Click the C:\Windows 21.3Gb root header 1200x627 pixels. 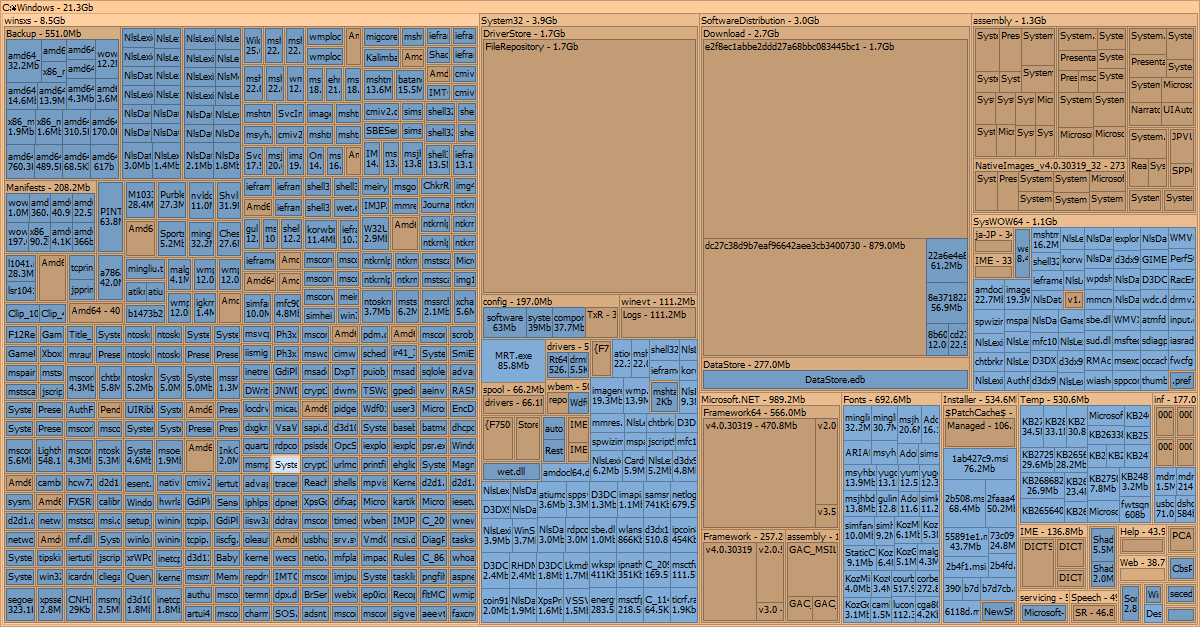(x=50, y=7)
